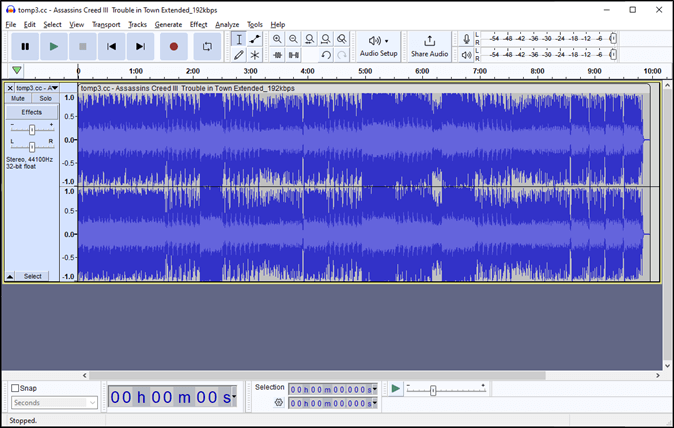Open the Generate menu

tap(168, 24)
